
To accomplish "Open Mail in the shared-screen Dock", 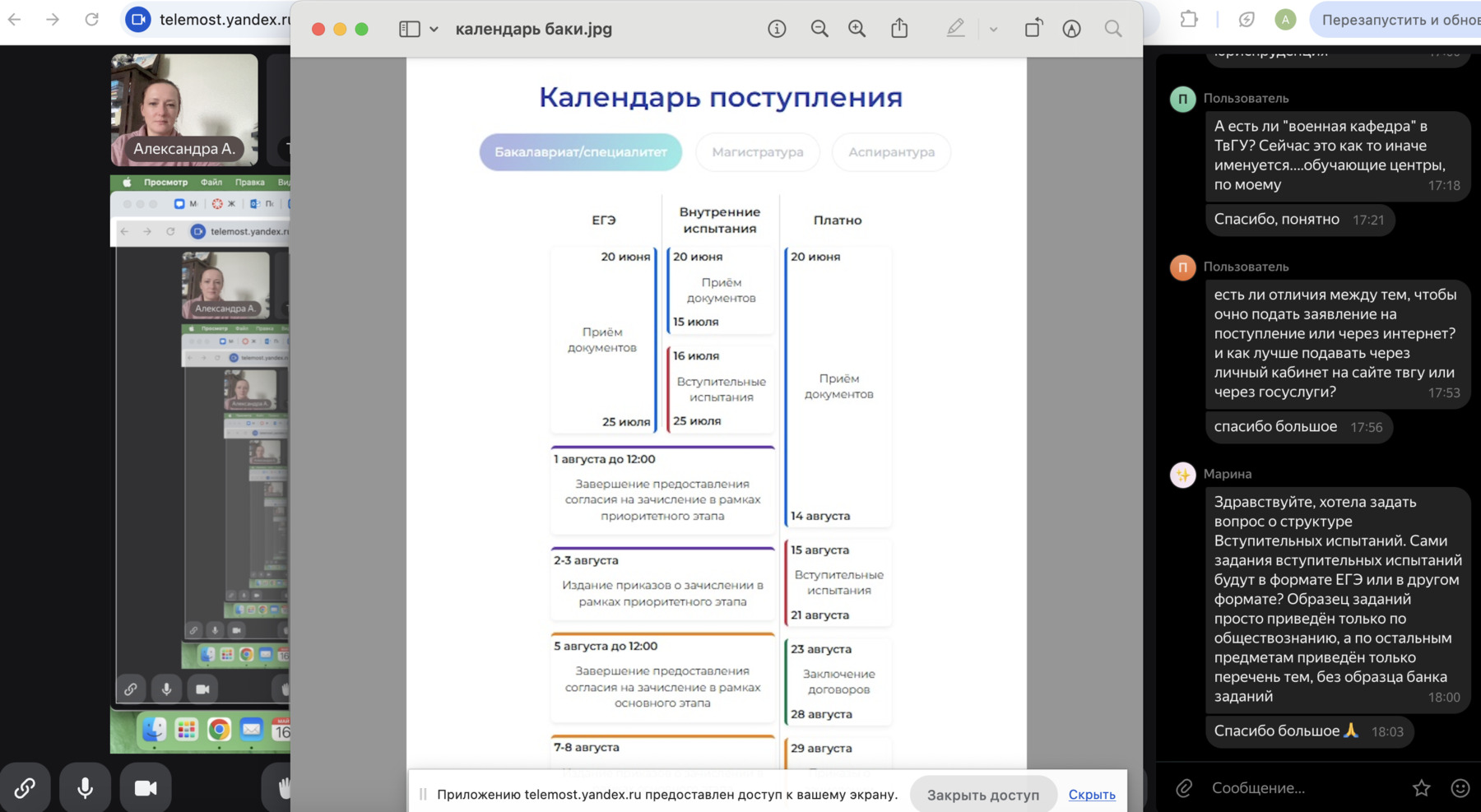I will (251, 729).
